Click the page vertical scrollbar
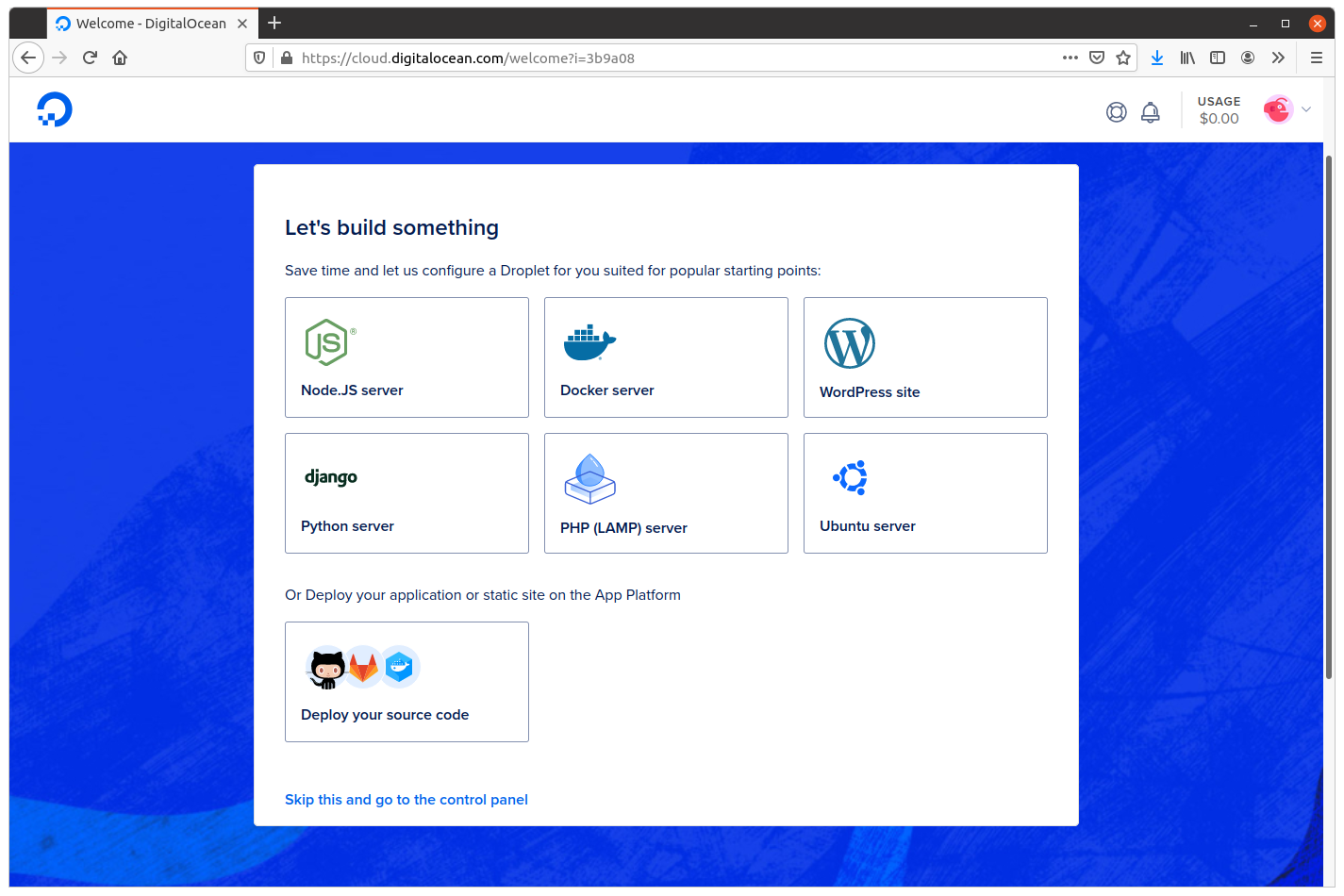This screenshot has height=896, width=1344. [1329, 415]
